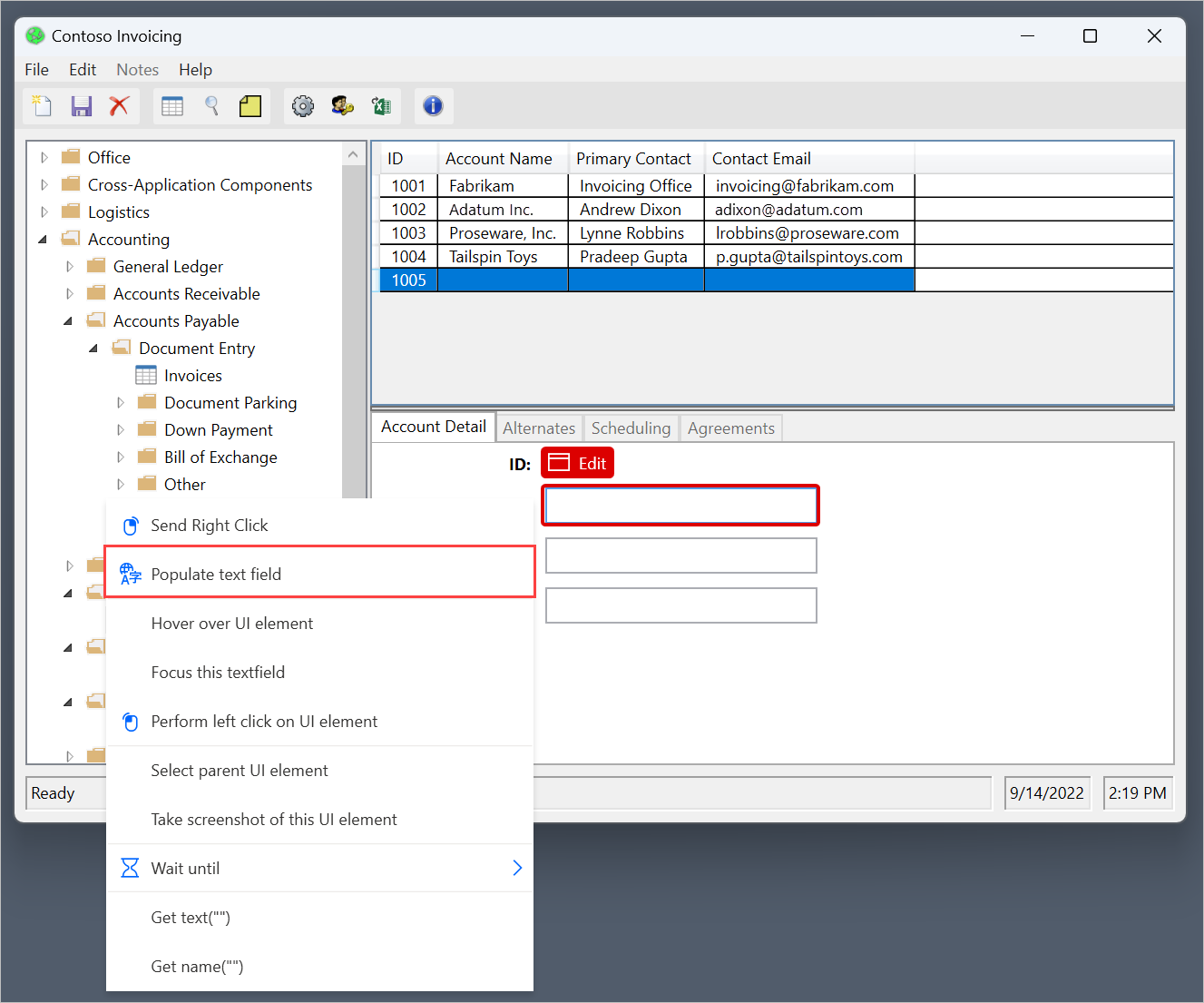Open the sticky note icon on the toolbar
This screenshot has width=1204, height=1003.
[x=250, y=105]
